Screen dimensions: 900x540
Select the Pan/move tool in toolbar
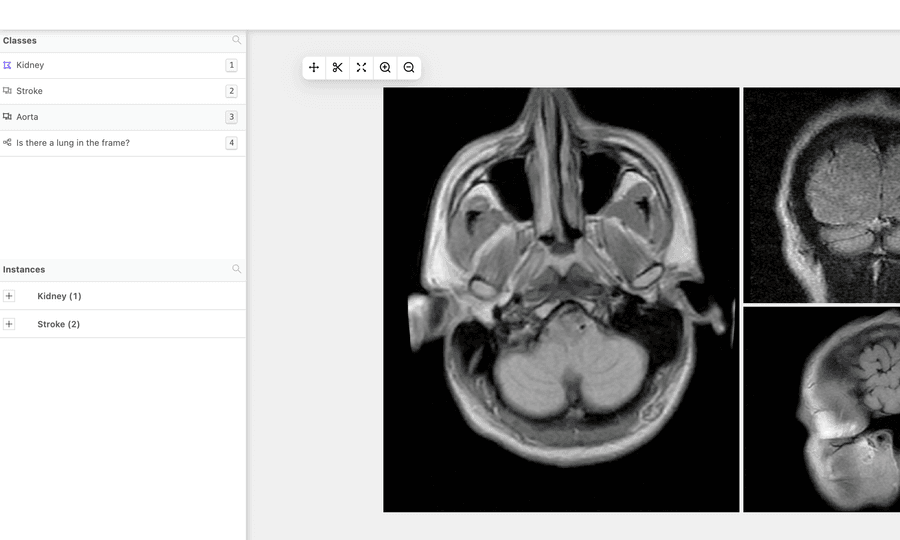coord(314,68)
